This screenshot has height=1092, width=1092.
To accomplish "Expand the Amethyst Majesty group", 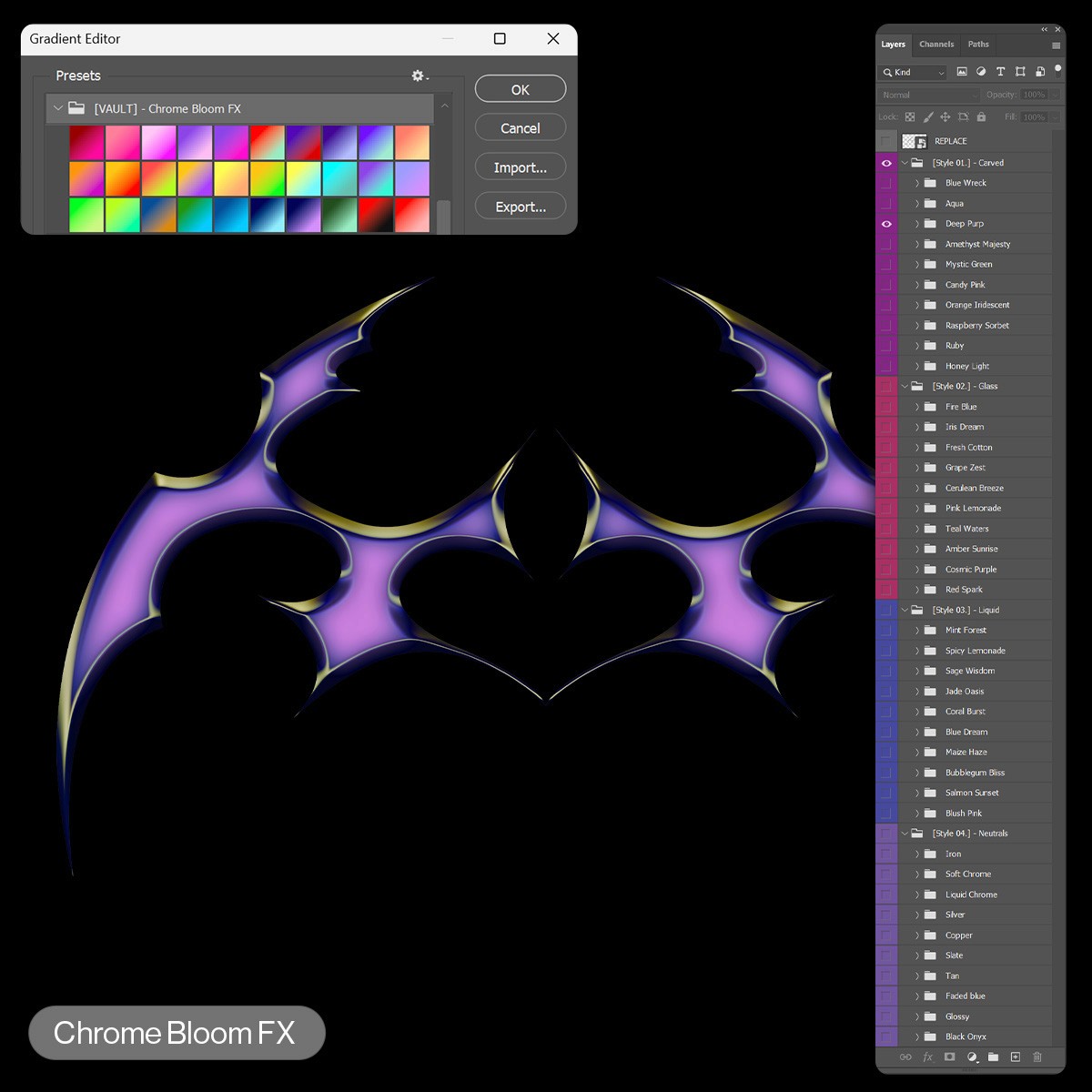I will [x=917, y=244].
